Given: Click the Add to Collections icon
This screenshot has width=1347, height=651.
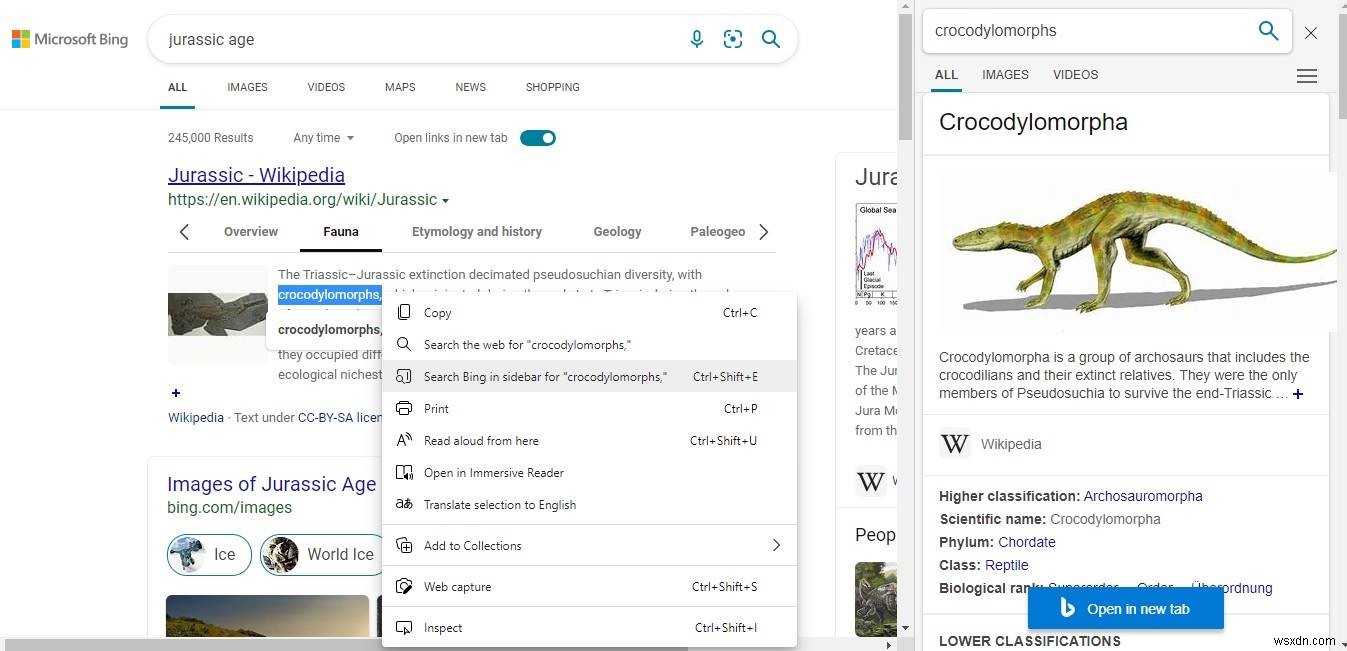Looking at the screenshot, I should (404, 546).
